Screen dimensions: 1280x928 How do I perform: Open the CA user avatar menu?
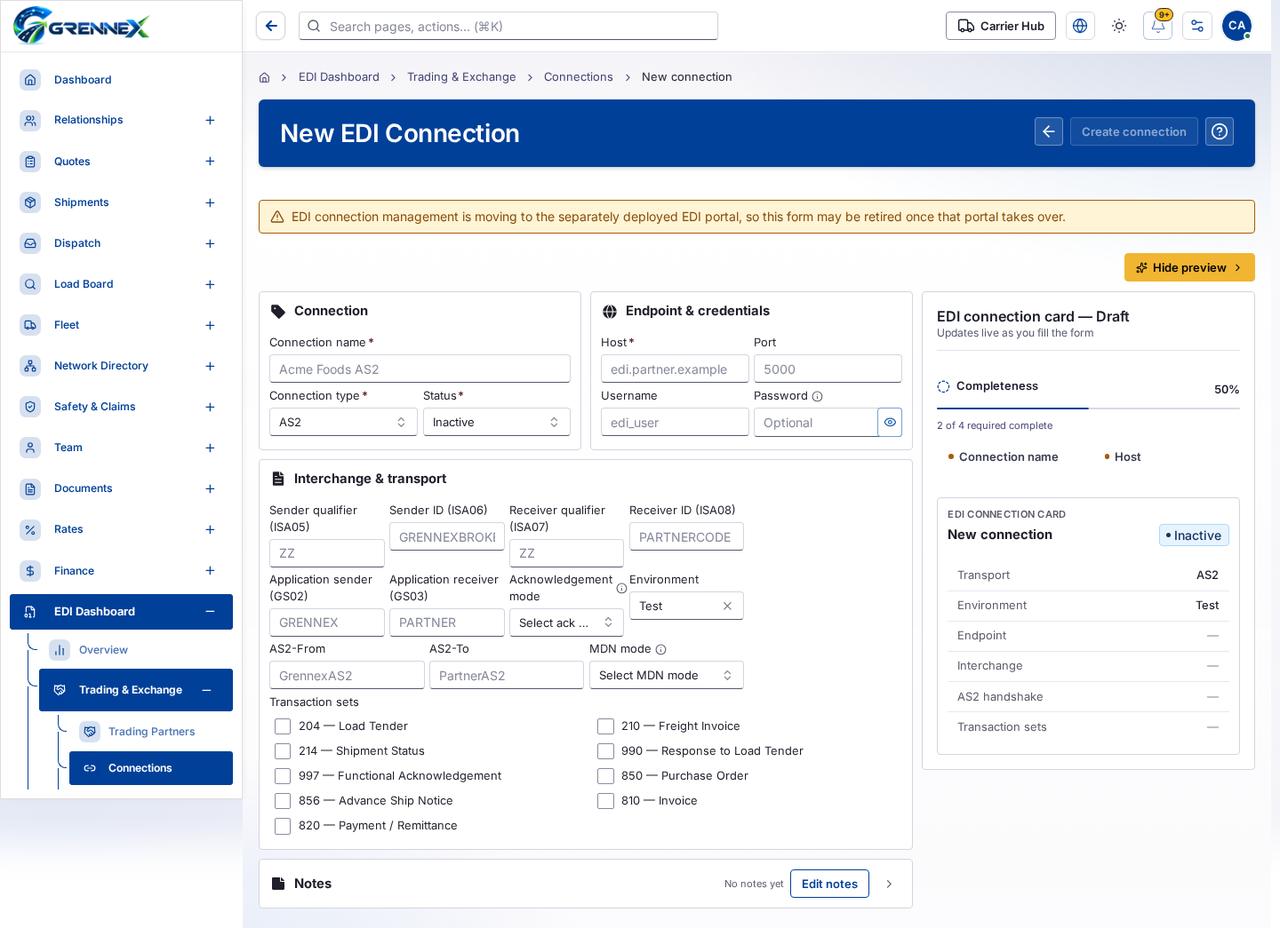1237,26
